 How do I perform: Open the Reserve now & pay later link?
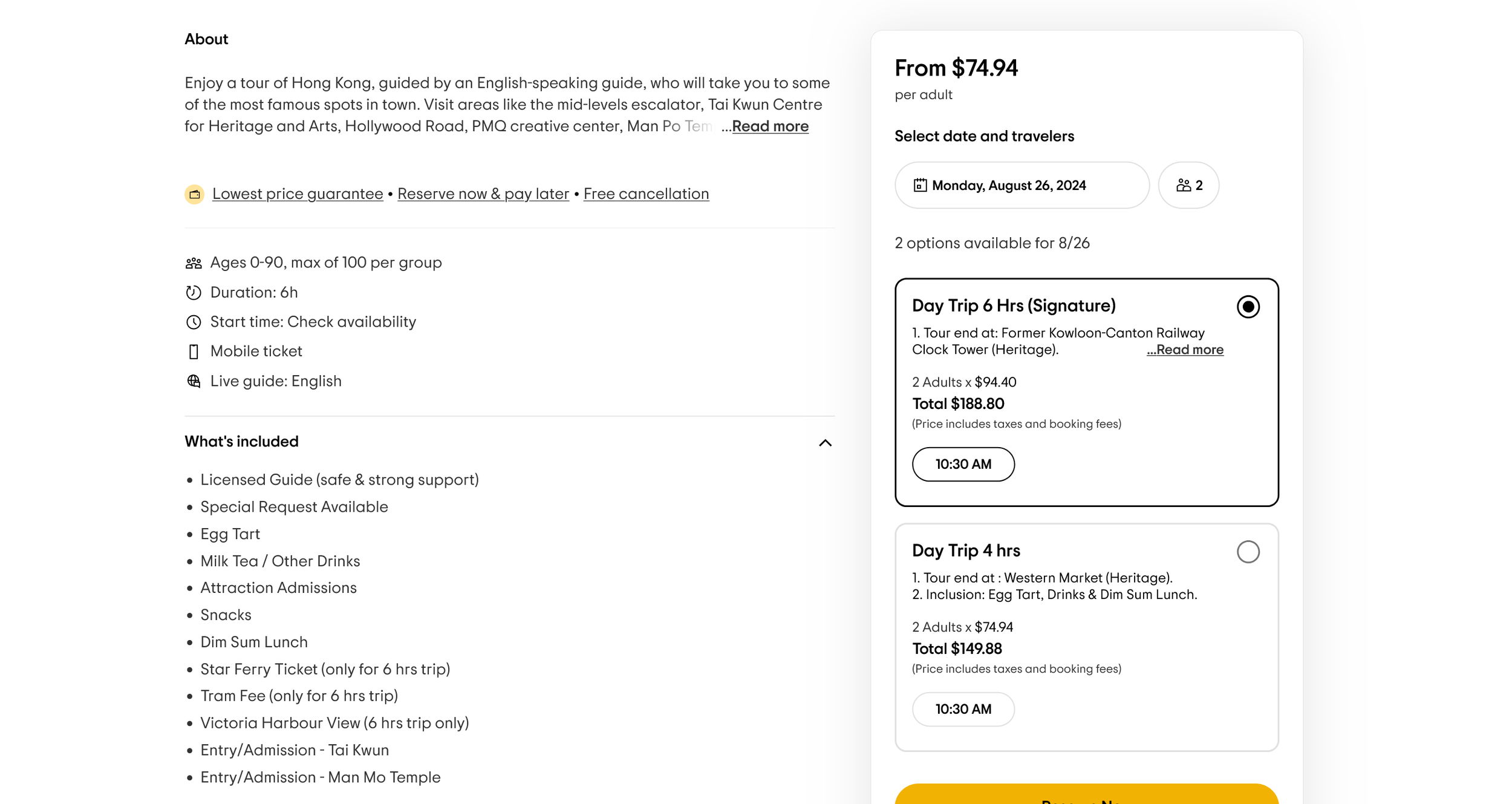point(483,194)
